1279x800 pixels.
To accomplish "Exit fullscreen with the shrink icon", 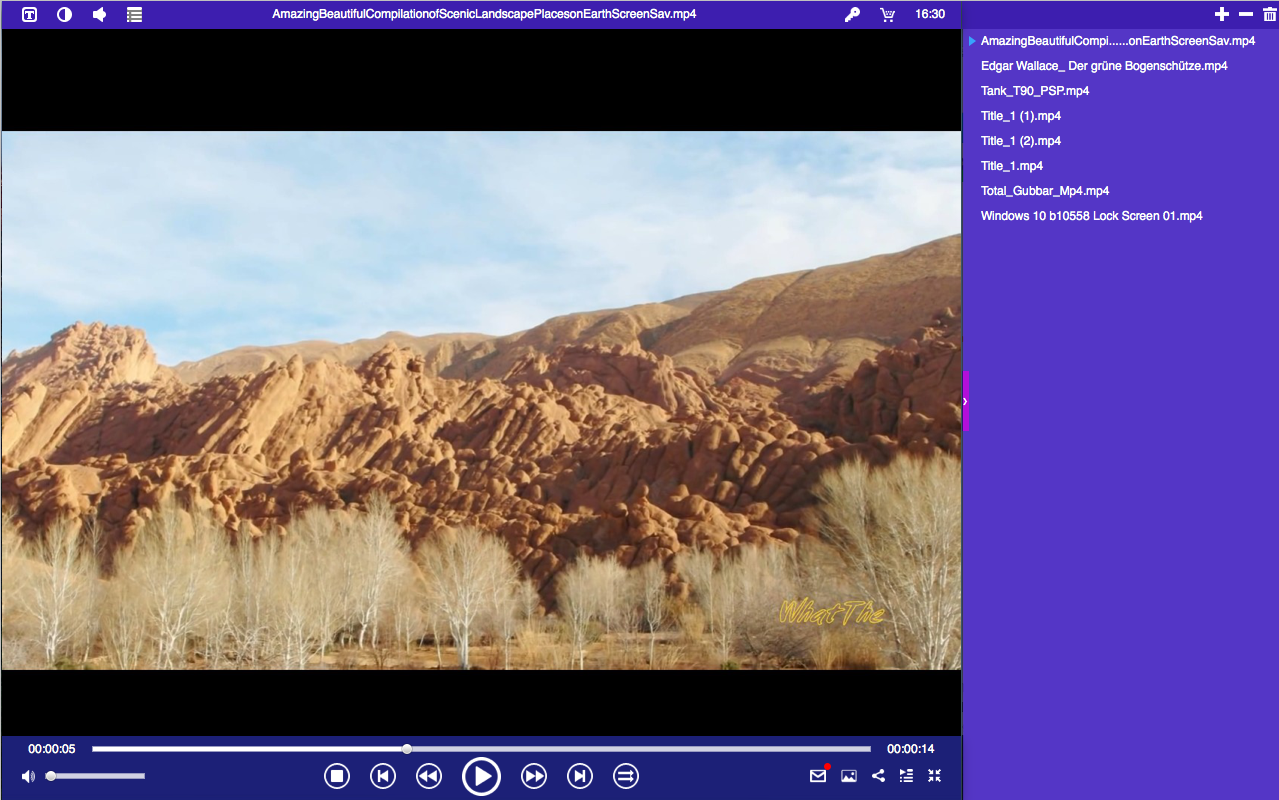I will [935, 775].
